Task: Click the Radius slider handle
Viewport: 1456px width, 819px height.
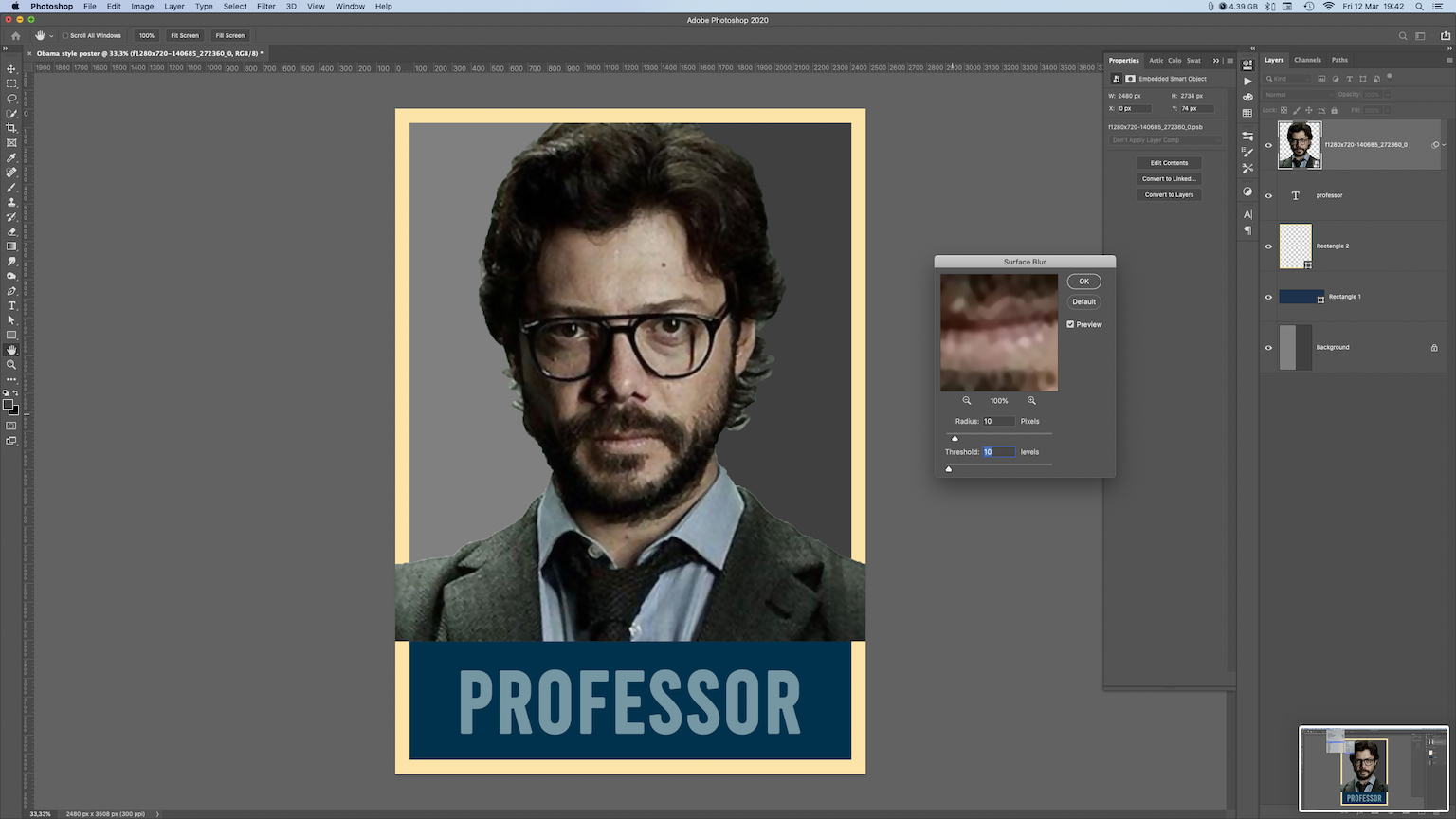Action: pyautogui.click(x=955, y=438)
